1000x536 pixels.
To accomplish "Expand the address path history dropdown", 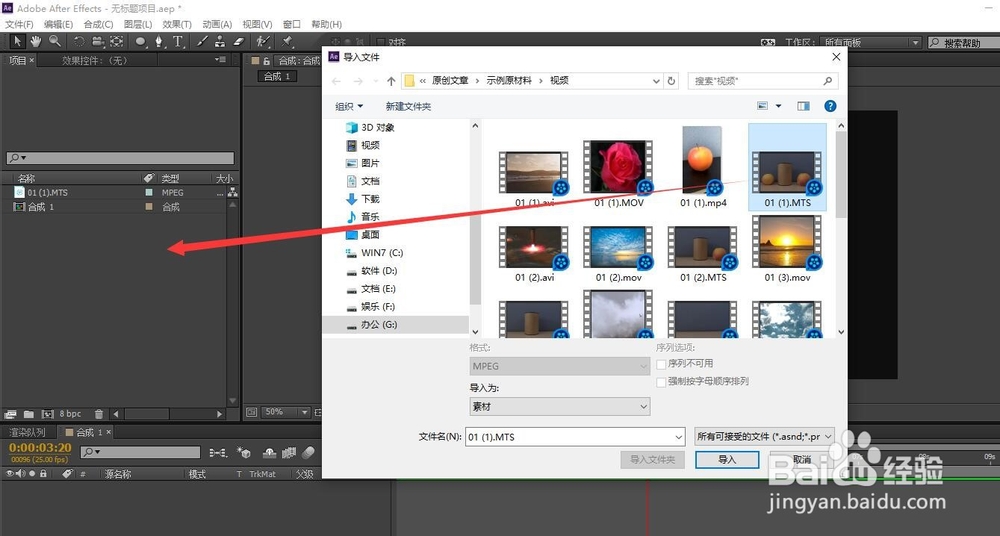I will pos(656,81).
